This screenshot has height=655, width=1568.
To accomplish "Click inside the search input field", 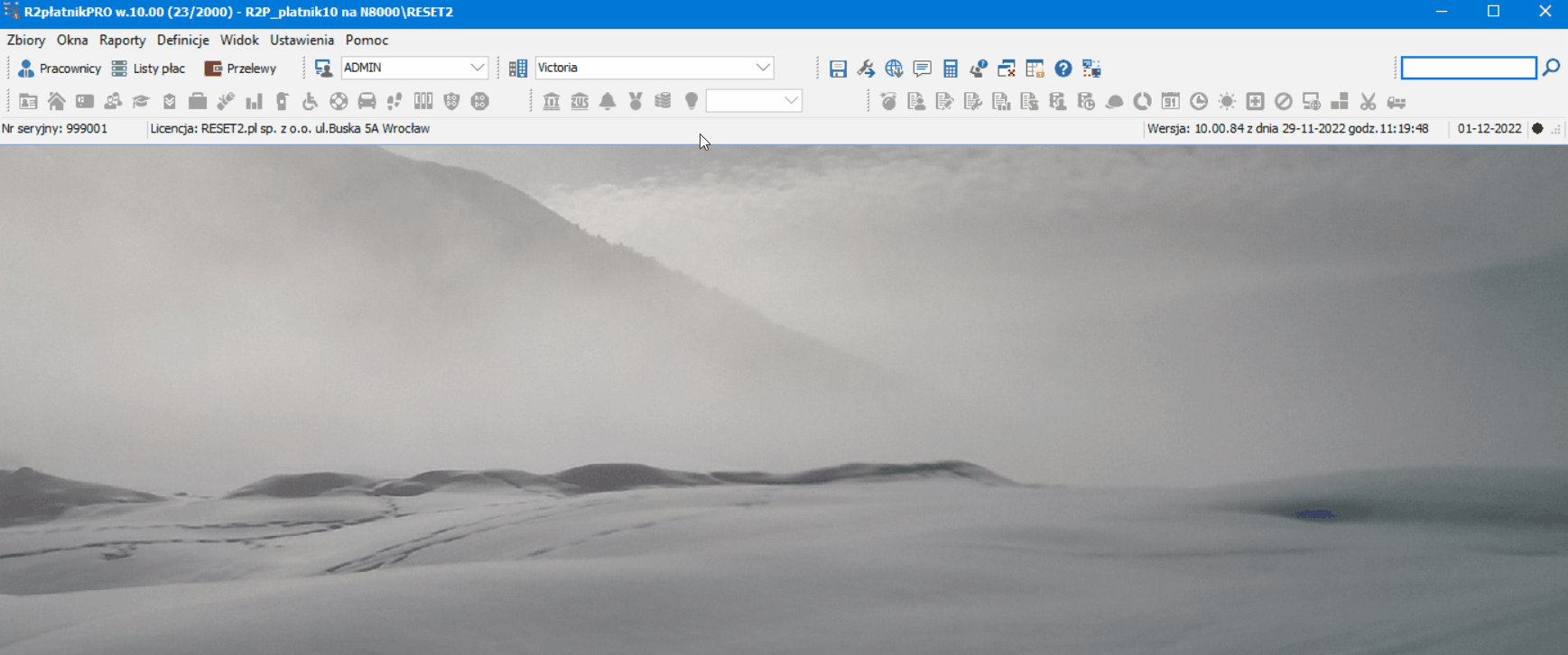I will point(1469,68).
